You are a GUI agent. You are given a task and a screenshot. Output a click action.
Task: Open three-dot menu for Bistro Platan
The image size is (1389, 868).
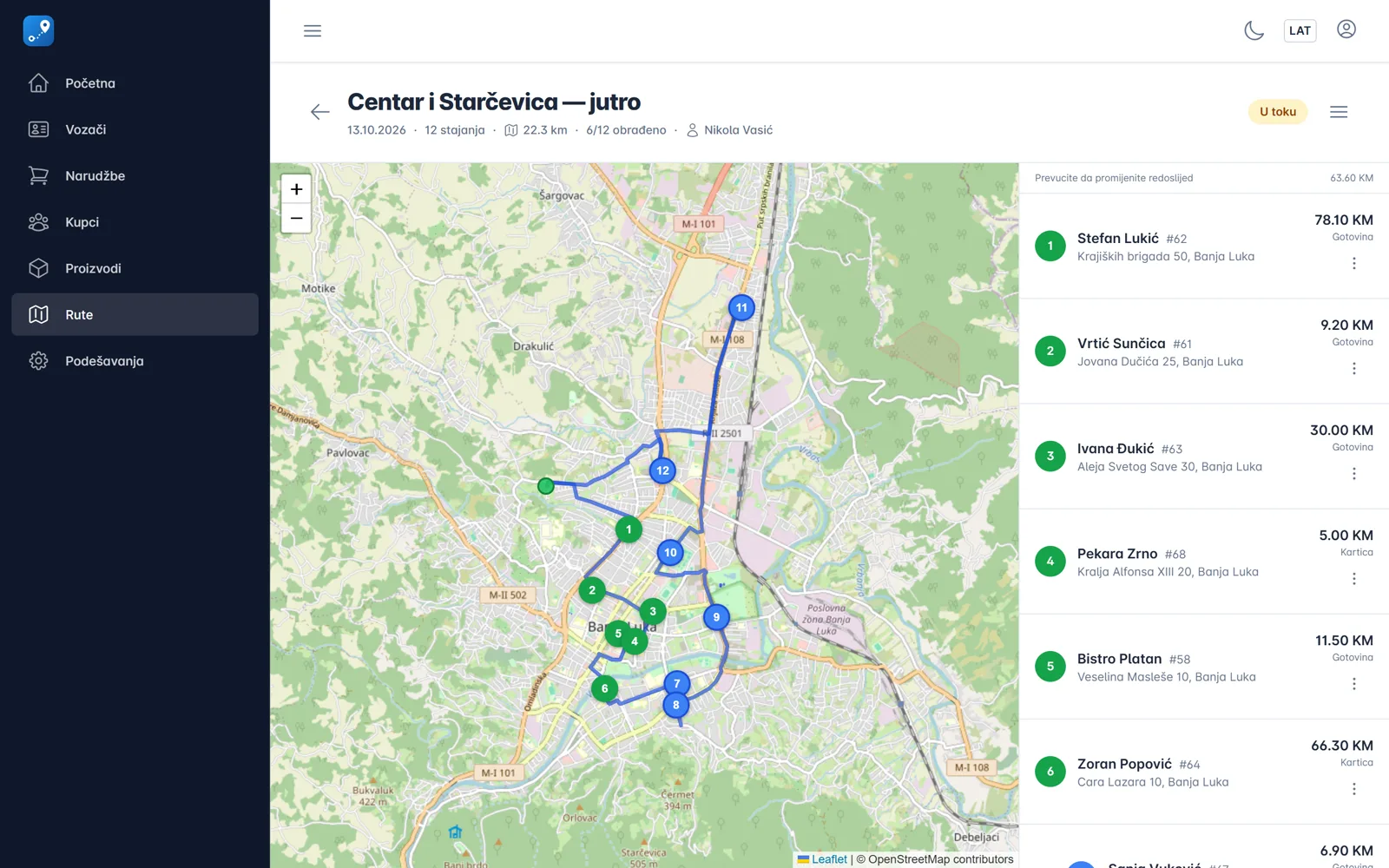1353,684
